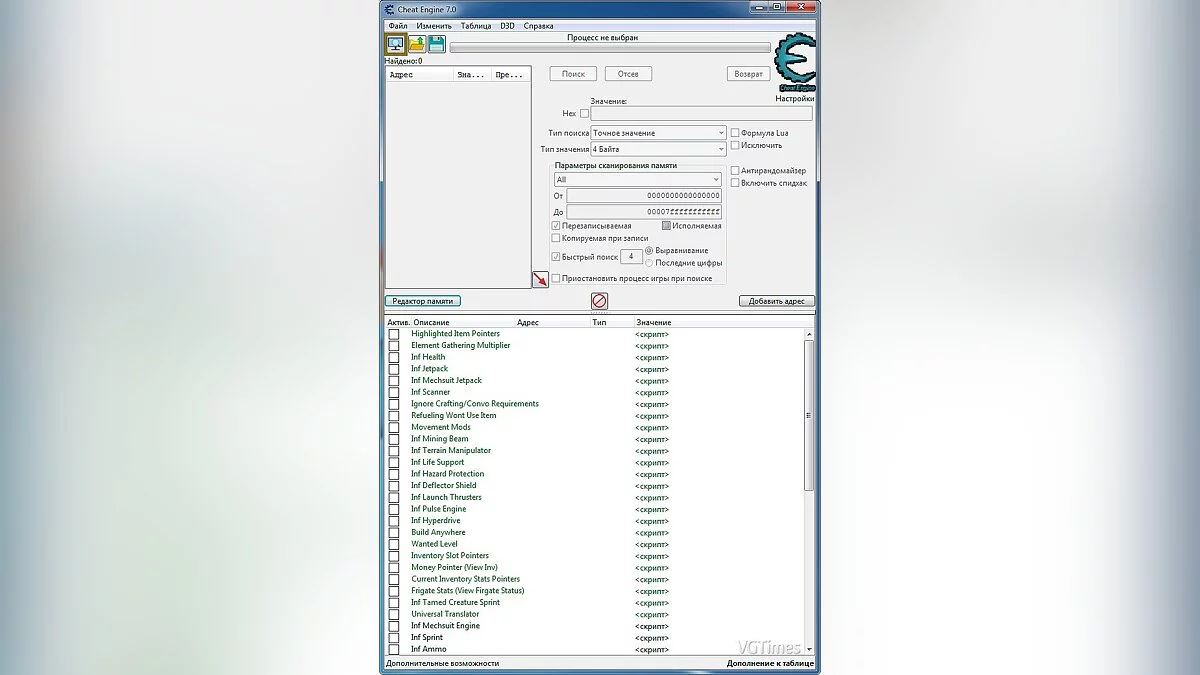Click the red prohibition clear-list icon
This screenshot has height=675, width=1200.
pos(599,301)
